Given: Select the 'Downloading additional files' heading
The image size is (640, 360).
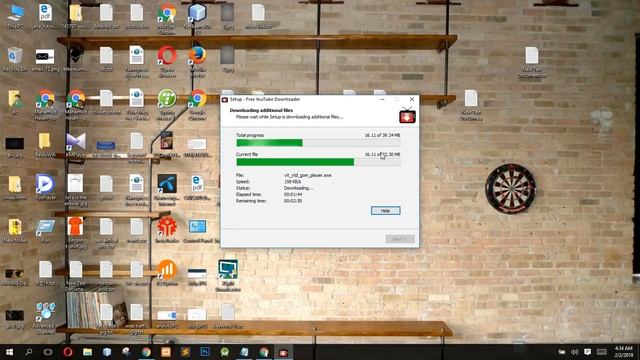Looking at the screenshot, I should pos(261,110).
